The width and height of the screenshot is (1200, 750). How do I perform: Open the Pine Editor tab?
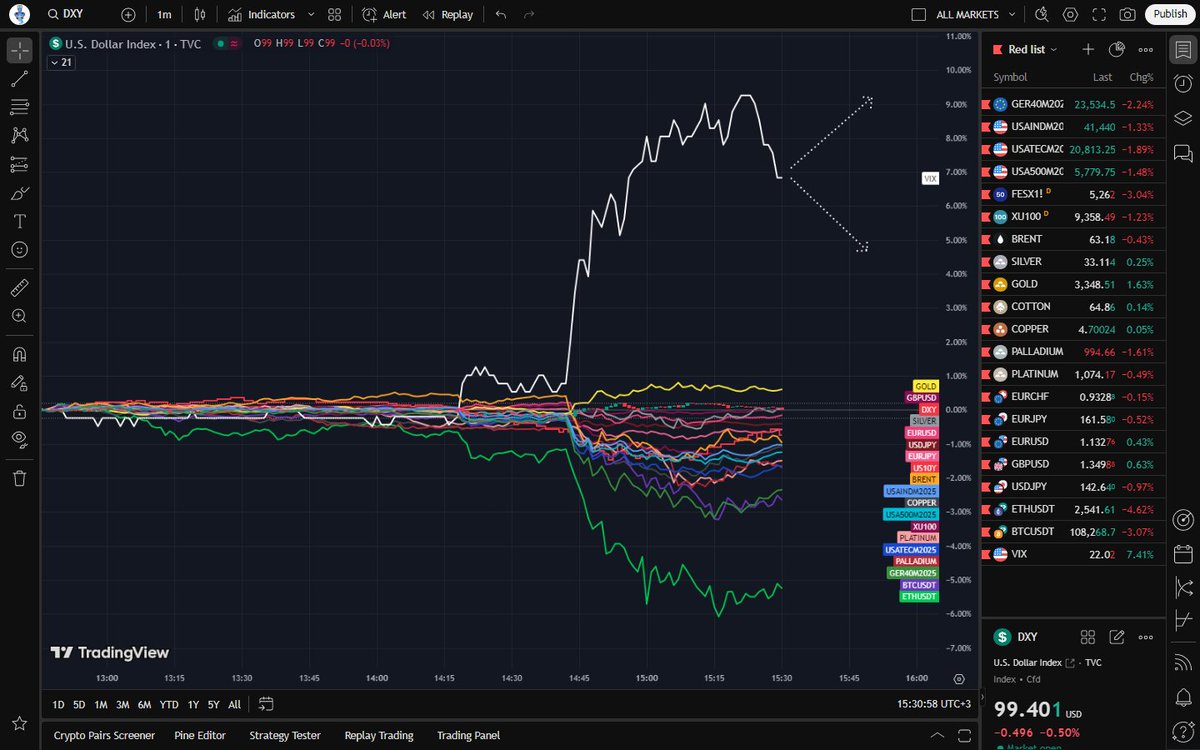point(198,735)
